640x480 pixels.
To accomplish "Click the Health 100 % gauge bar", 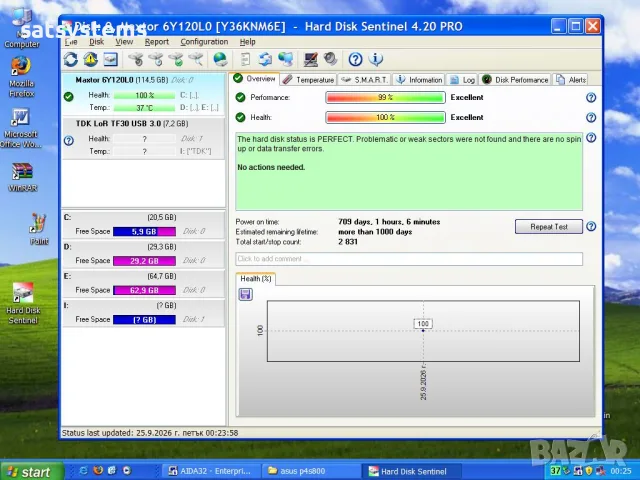I will click(385, 118).
